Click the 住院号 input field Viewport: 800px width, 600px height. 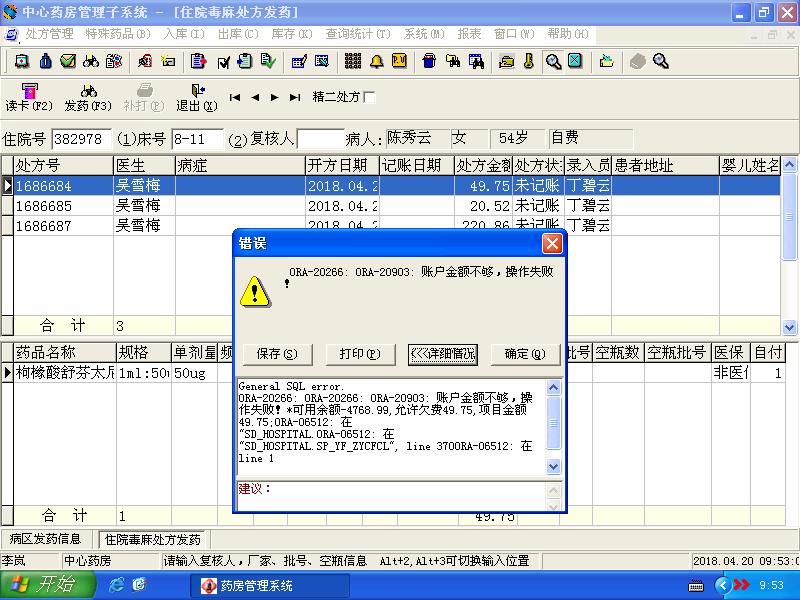(x=82, y=139)
